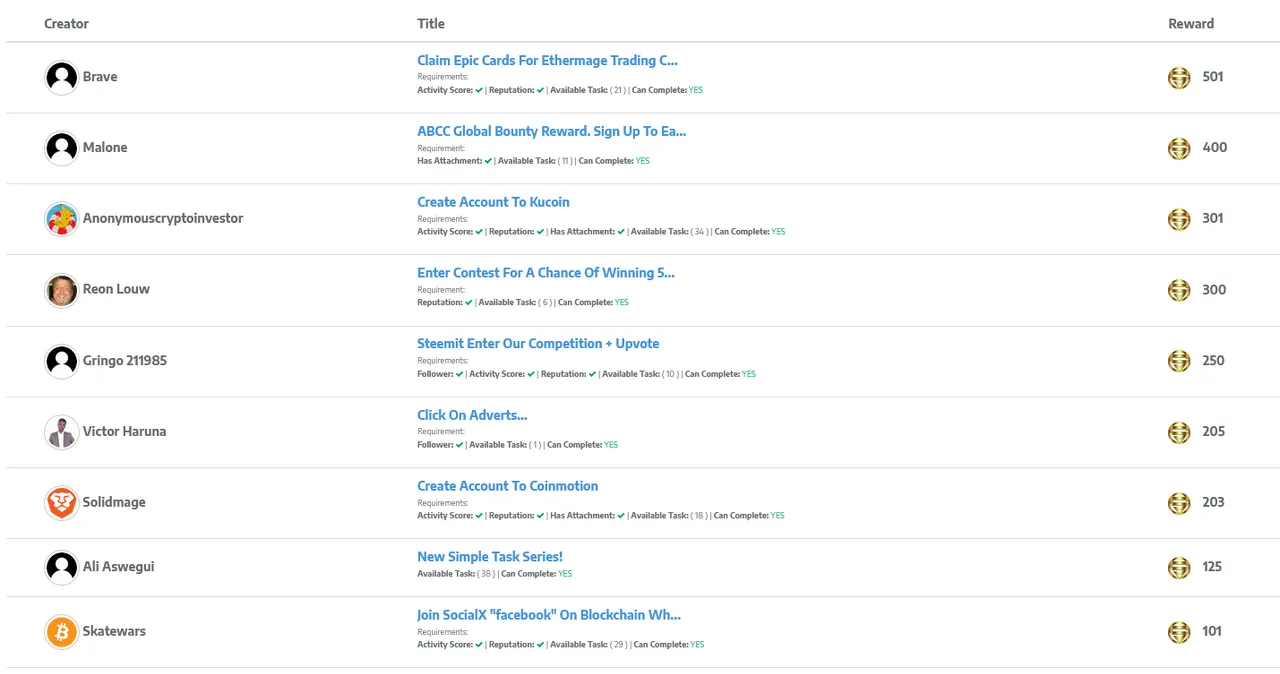The image size is (1280, 674).
Task: Click the coin icon beside reward 300
Action: 1180,290
